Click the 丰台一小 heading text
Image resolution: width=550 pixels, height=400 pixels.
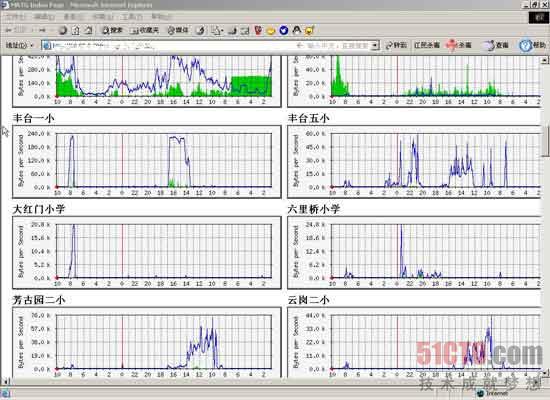click(33, 118)
